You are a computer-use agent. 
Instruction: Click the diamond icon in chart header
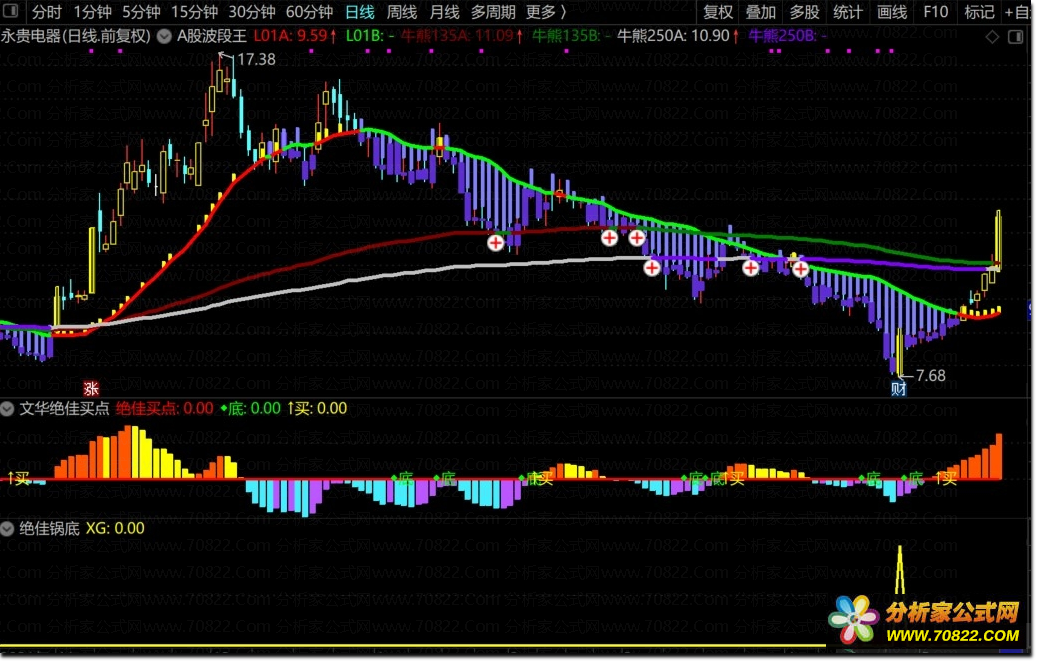coord(992,37)
